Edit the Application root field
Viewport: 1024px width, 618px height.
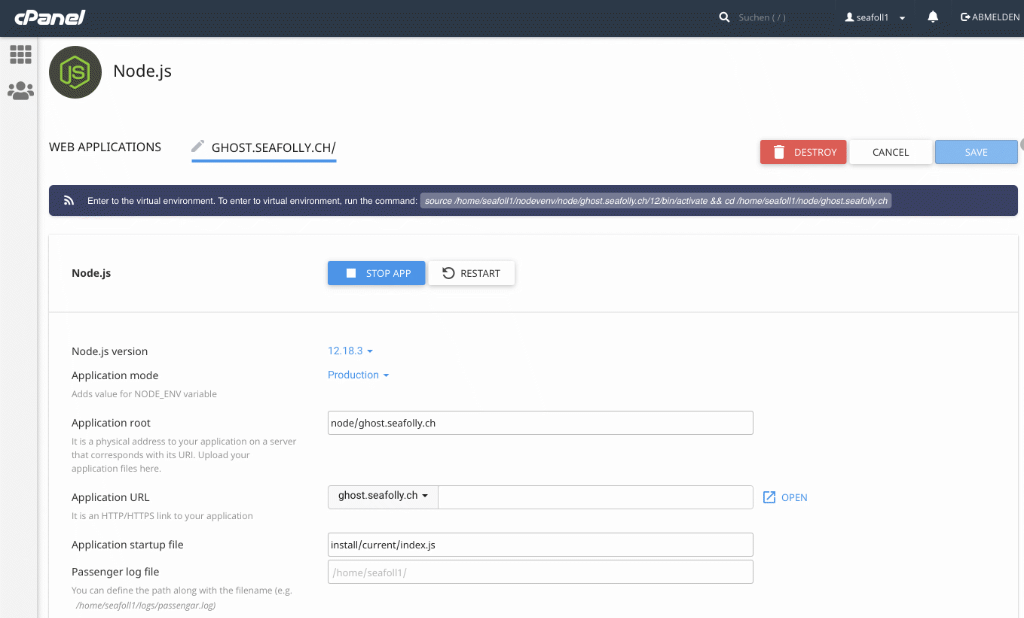click(540, 423)
